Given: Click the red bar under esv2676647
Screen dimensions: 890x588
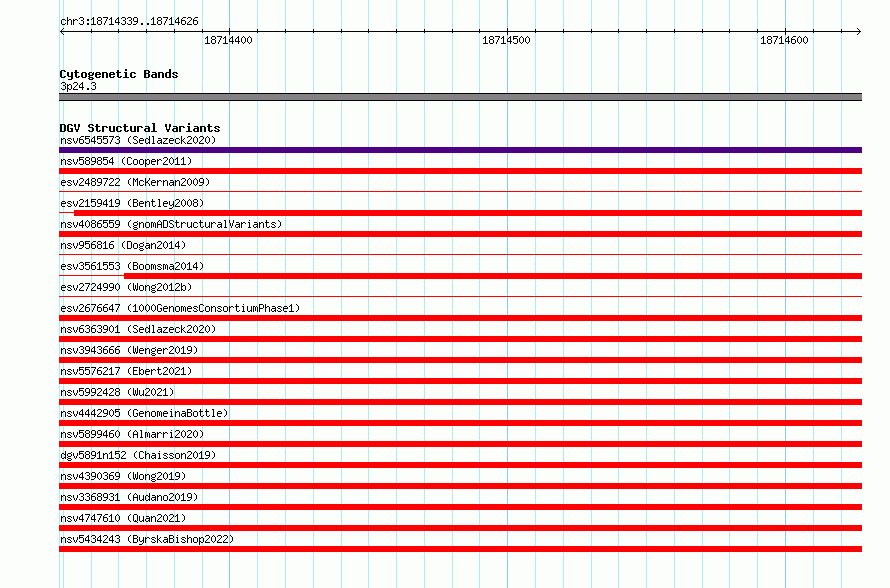Looking at the screenshot, I should [x=460, y=318].
